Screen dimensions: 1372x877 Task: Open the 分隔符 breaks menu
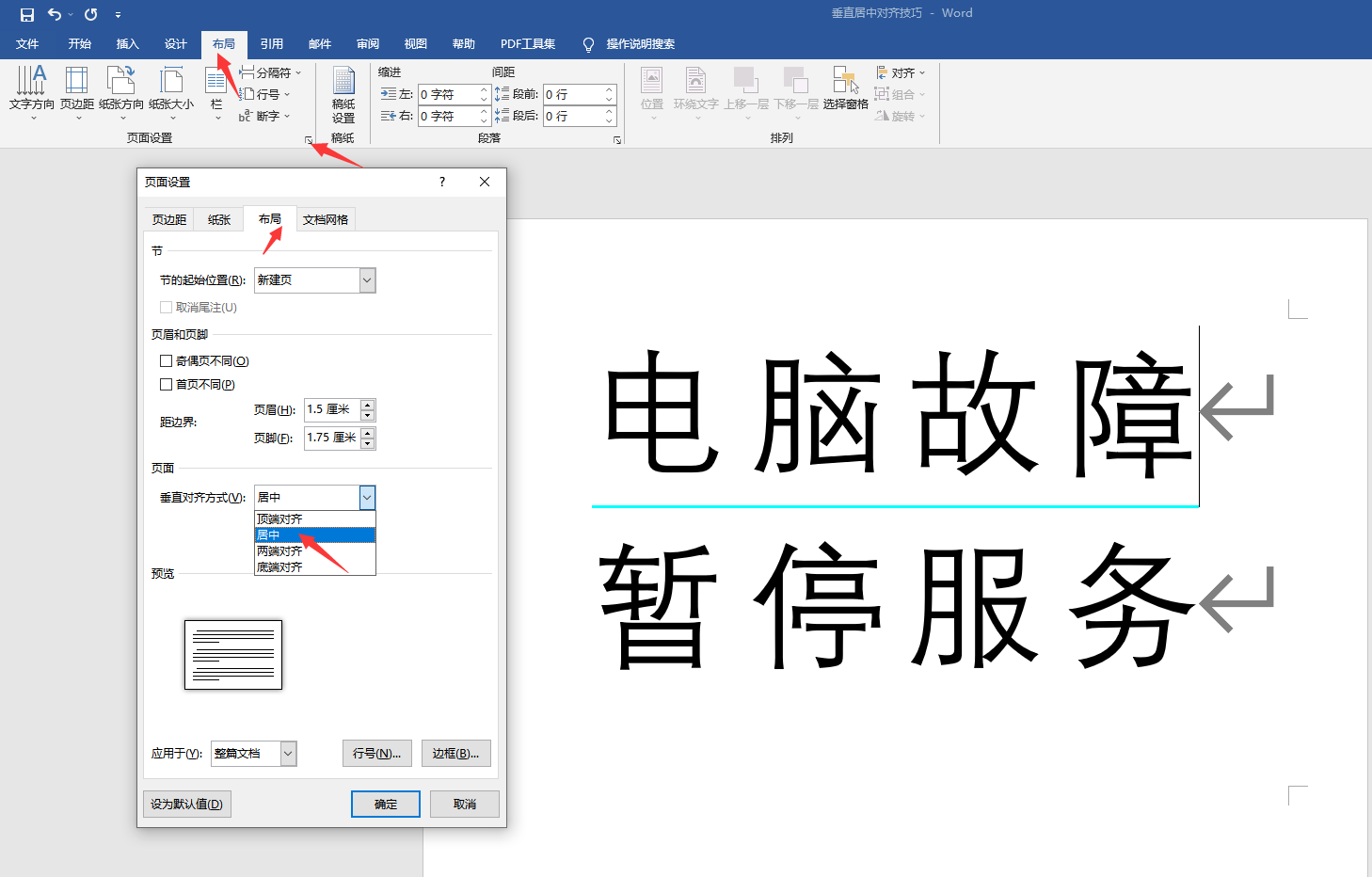pyautogui.click(x=270, y=72)
